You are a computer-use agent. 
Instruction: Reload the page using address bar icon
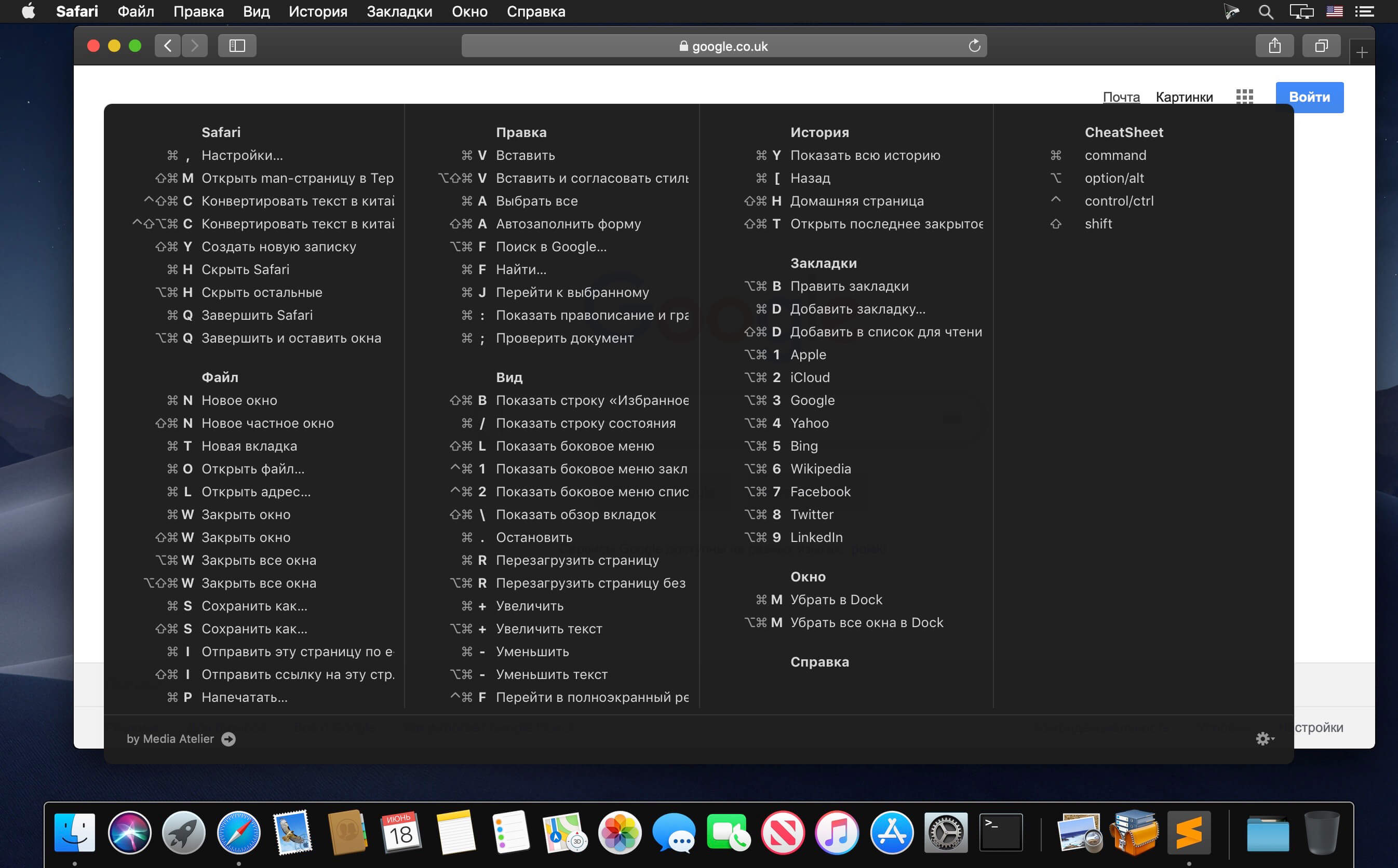974,46
